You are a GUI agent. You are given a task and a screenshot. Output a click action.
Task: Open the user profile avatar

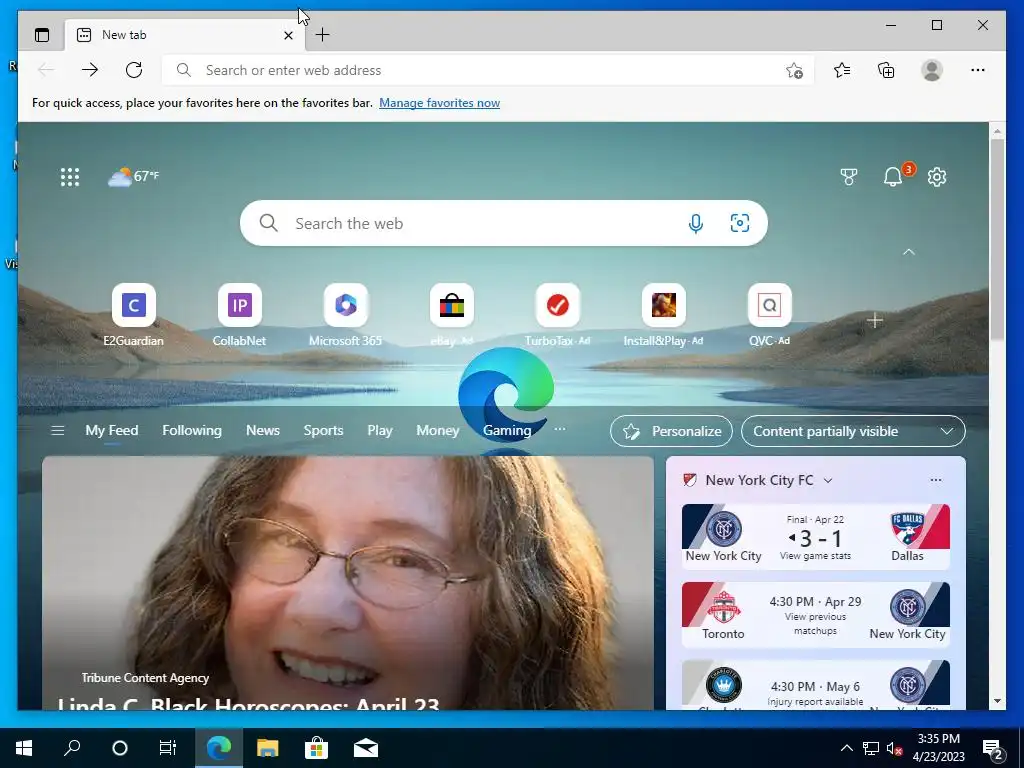pos(932,70)
